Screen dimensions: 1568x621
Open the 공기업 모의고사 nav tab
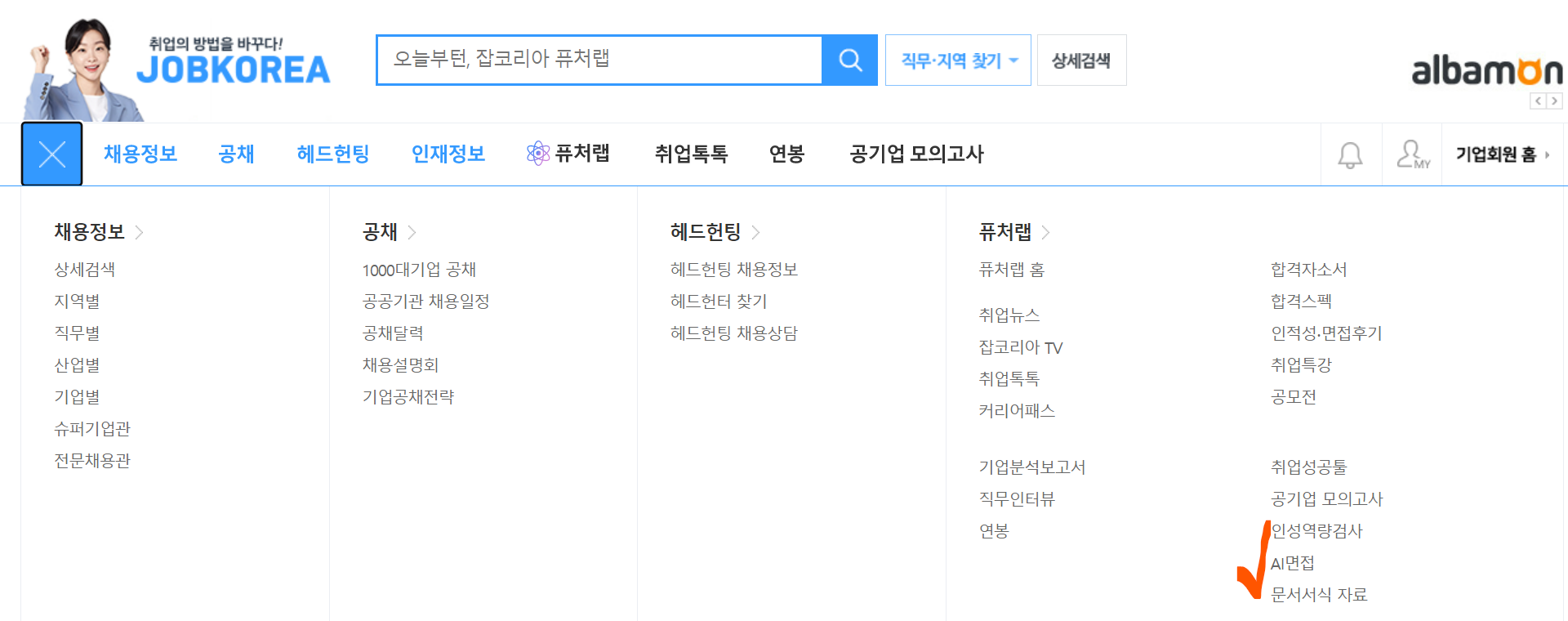916,154
